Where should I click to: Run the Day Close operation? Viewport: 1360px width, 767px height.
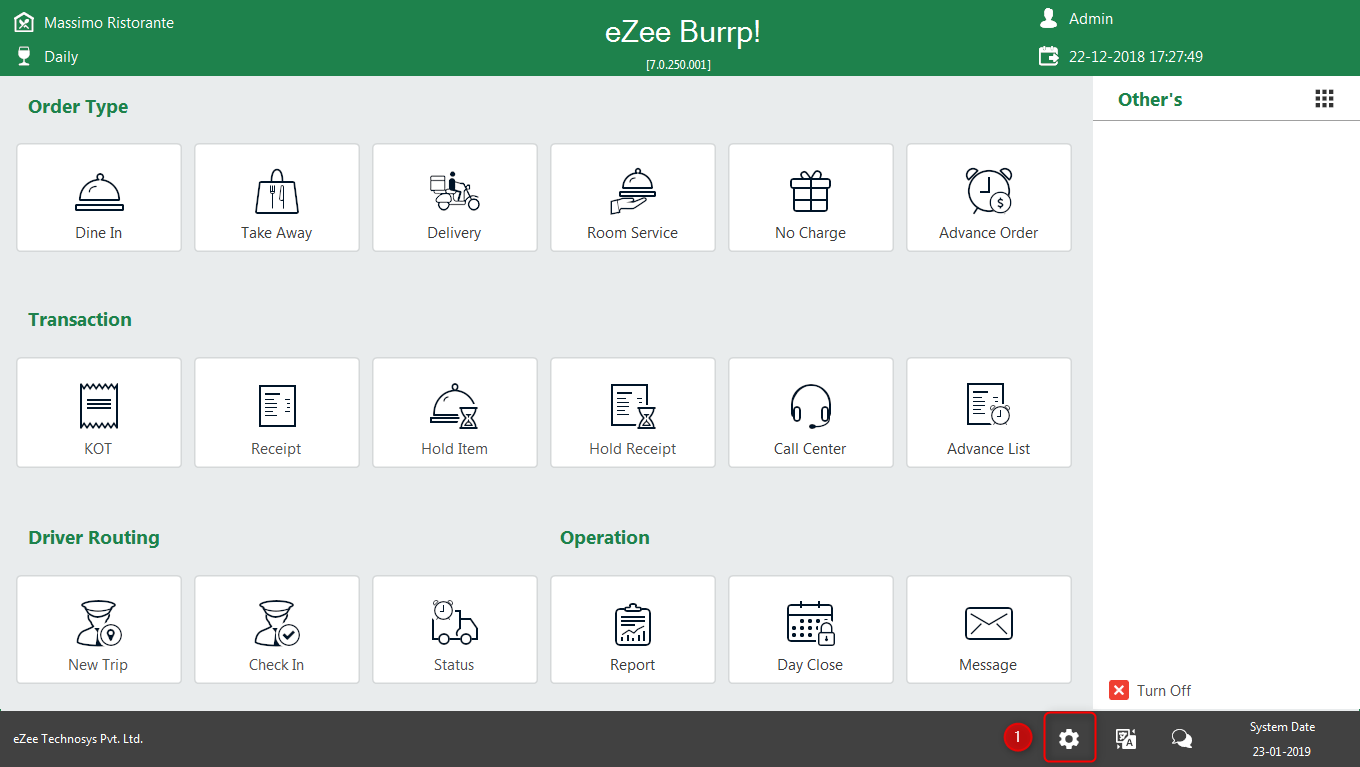pos(811,629)
